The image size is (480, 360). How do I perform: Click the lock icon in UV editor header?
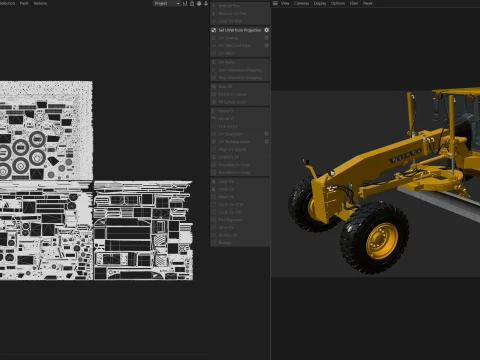[192, 3]
